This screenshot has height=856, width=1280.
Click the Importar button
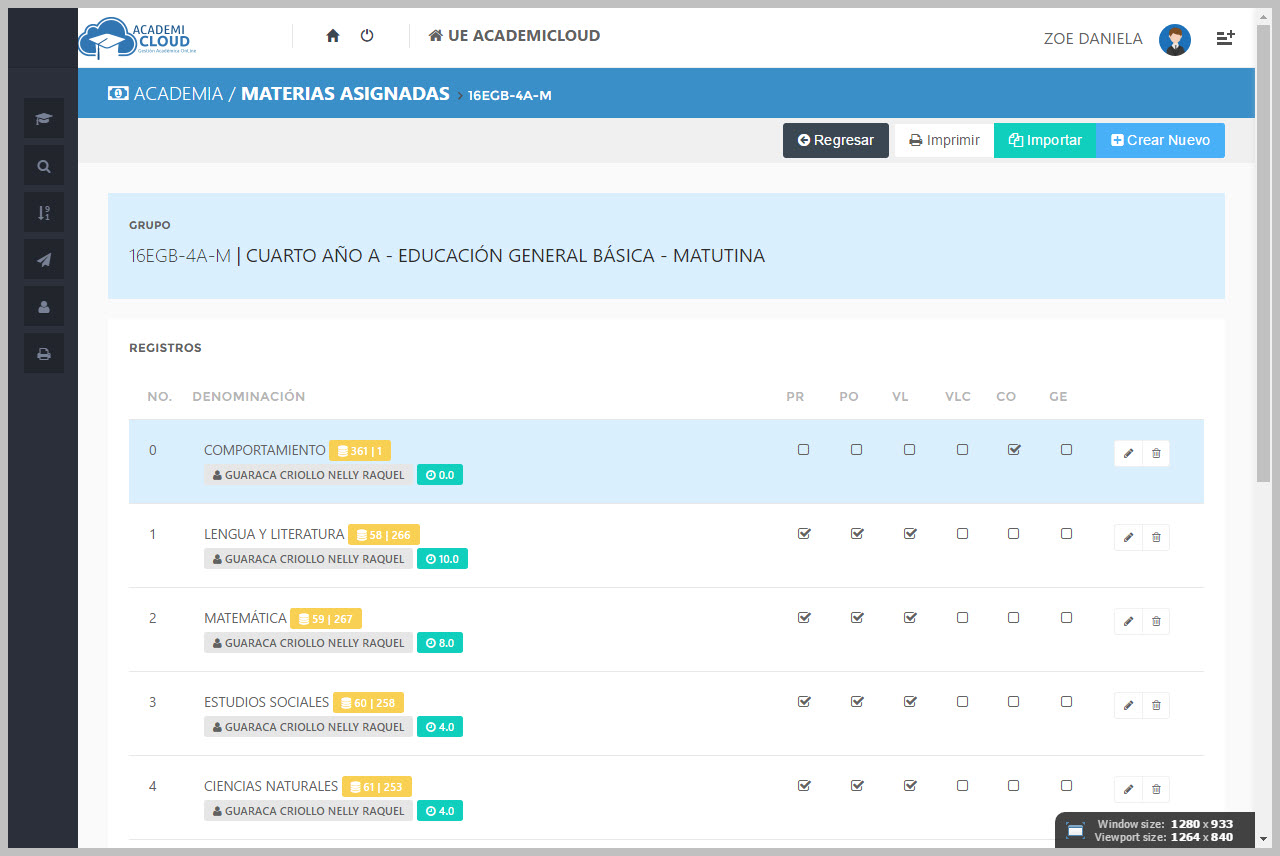click(x=1045, y=141)
